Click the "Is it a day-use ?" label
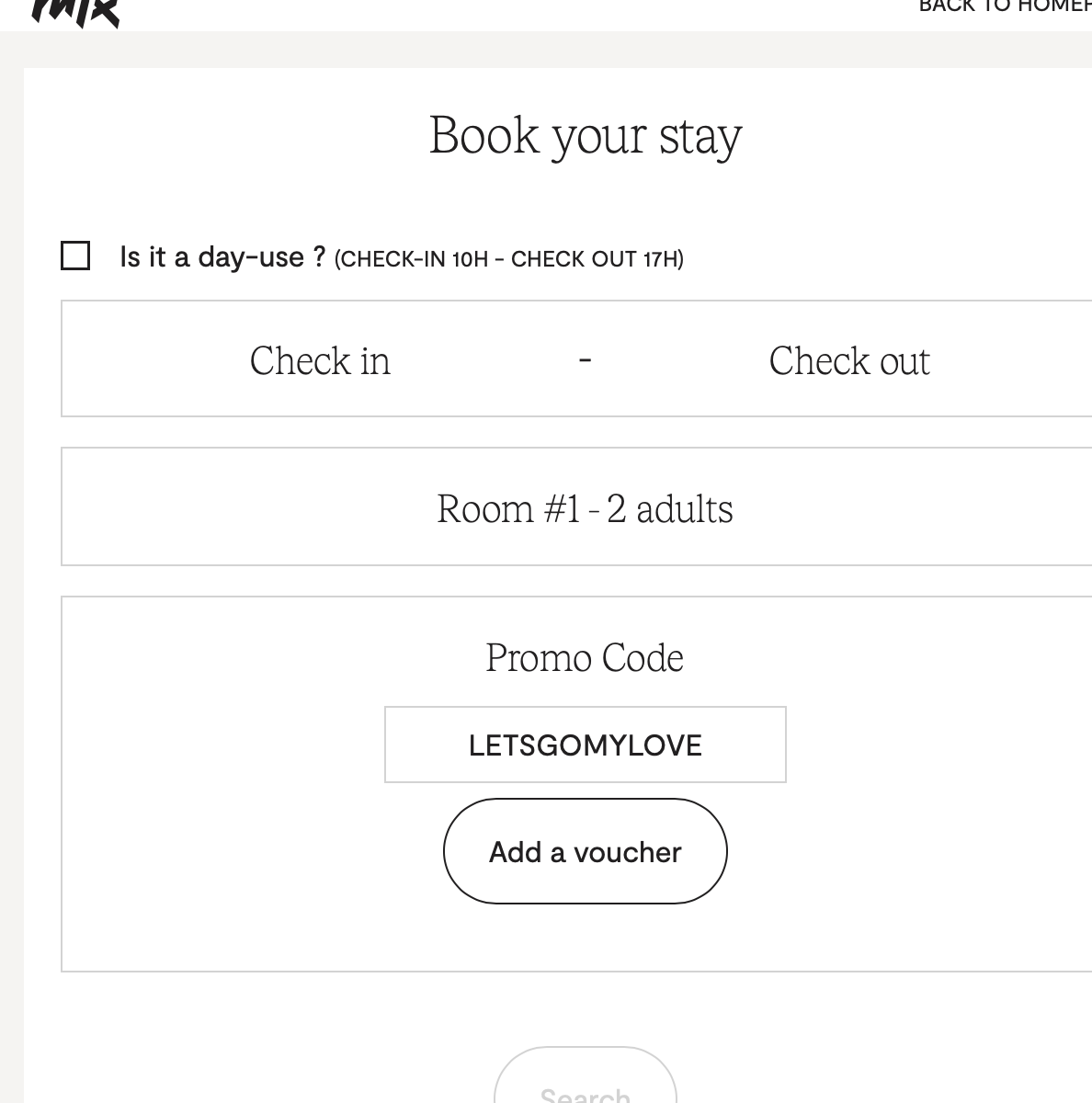 click(222, 257)
